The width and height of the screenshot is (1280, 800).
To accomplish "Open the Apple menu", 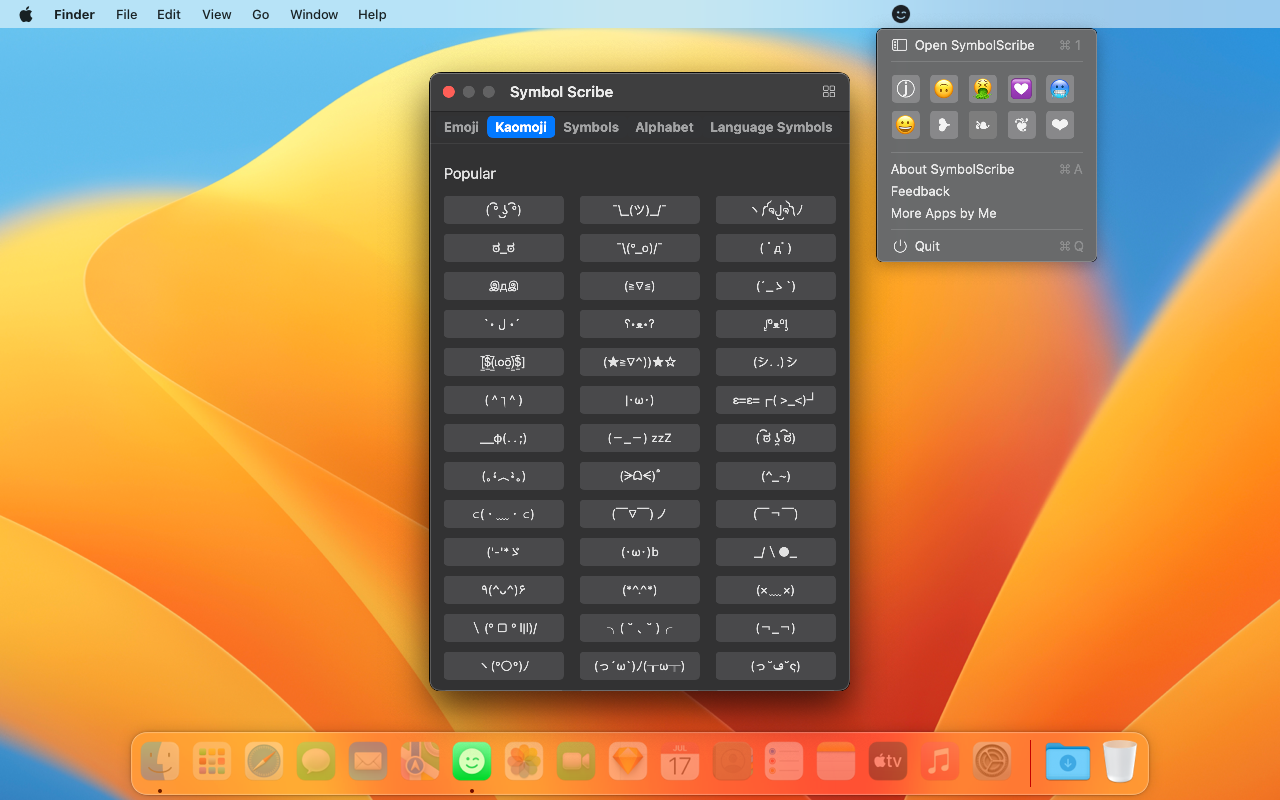I will (26, 14).
